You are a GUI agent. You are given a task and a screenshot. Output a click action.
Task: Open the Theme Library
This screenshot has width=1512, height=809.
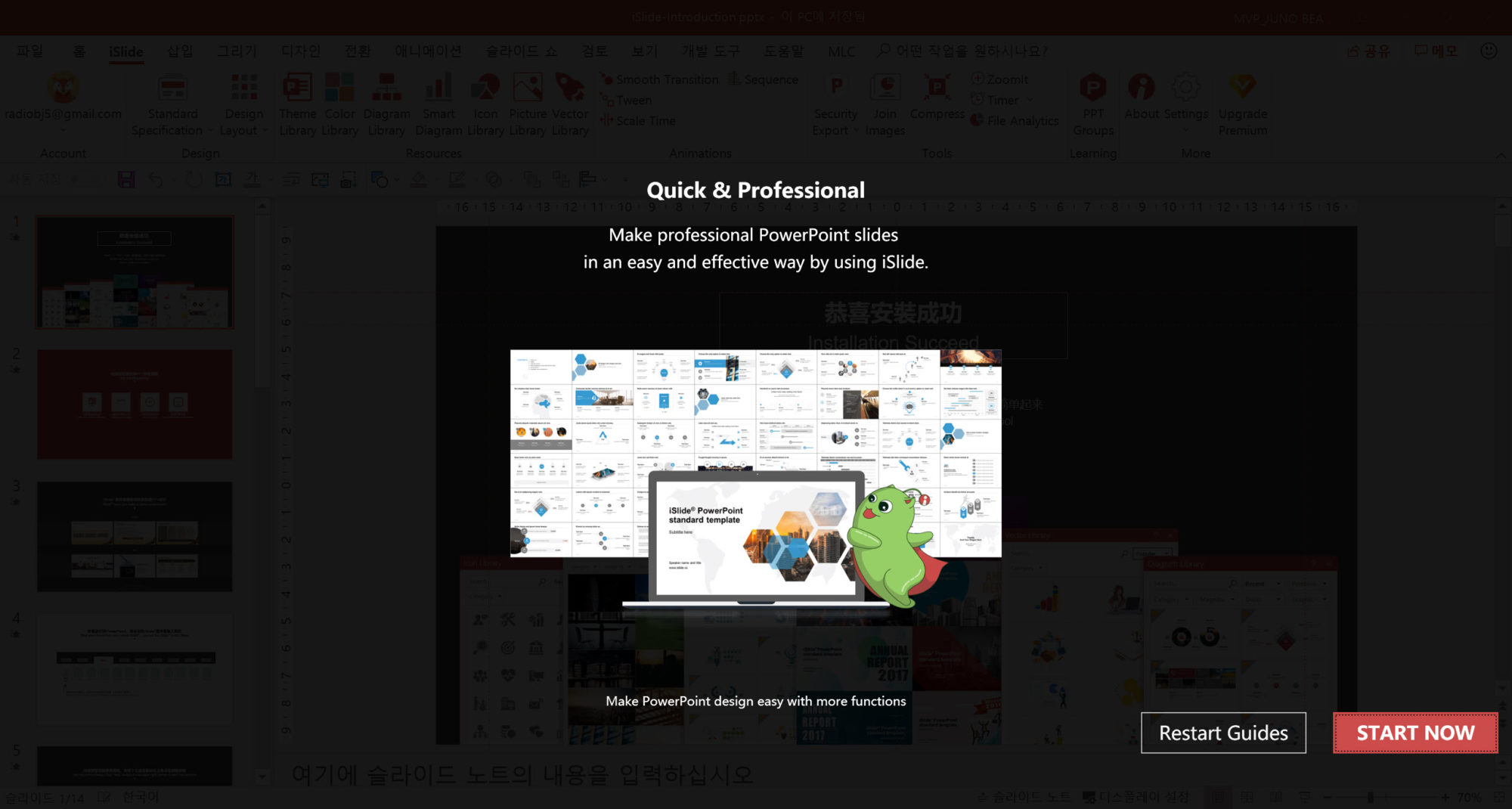tap(297, 104)
